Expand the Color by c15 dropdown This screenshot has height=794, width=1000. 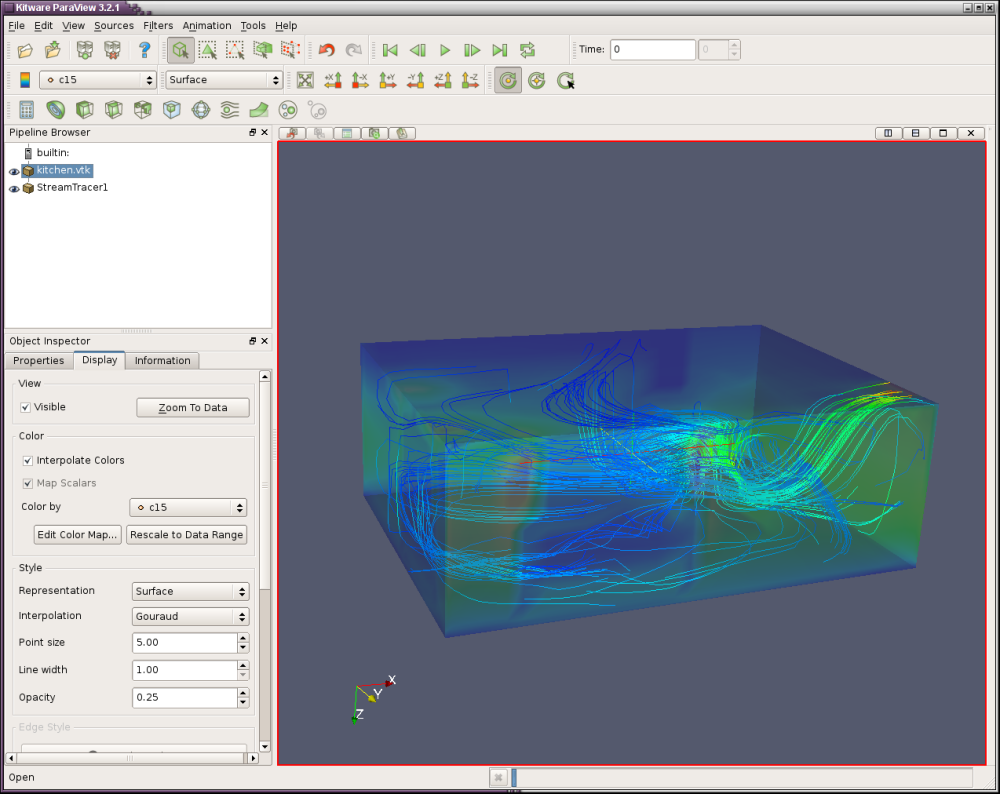pyautogui.click(x=188, y=508)
